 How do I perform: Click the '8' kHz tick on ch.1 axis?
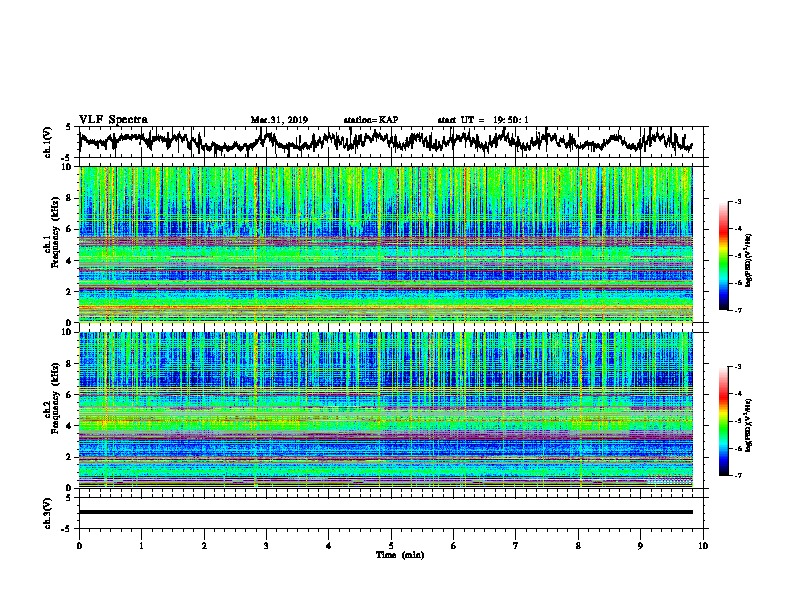[x=70, y=198]
